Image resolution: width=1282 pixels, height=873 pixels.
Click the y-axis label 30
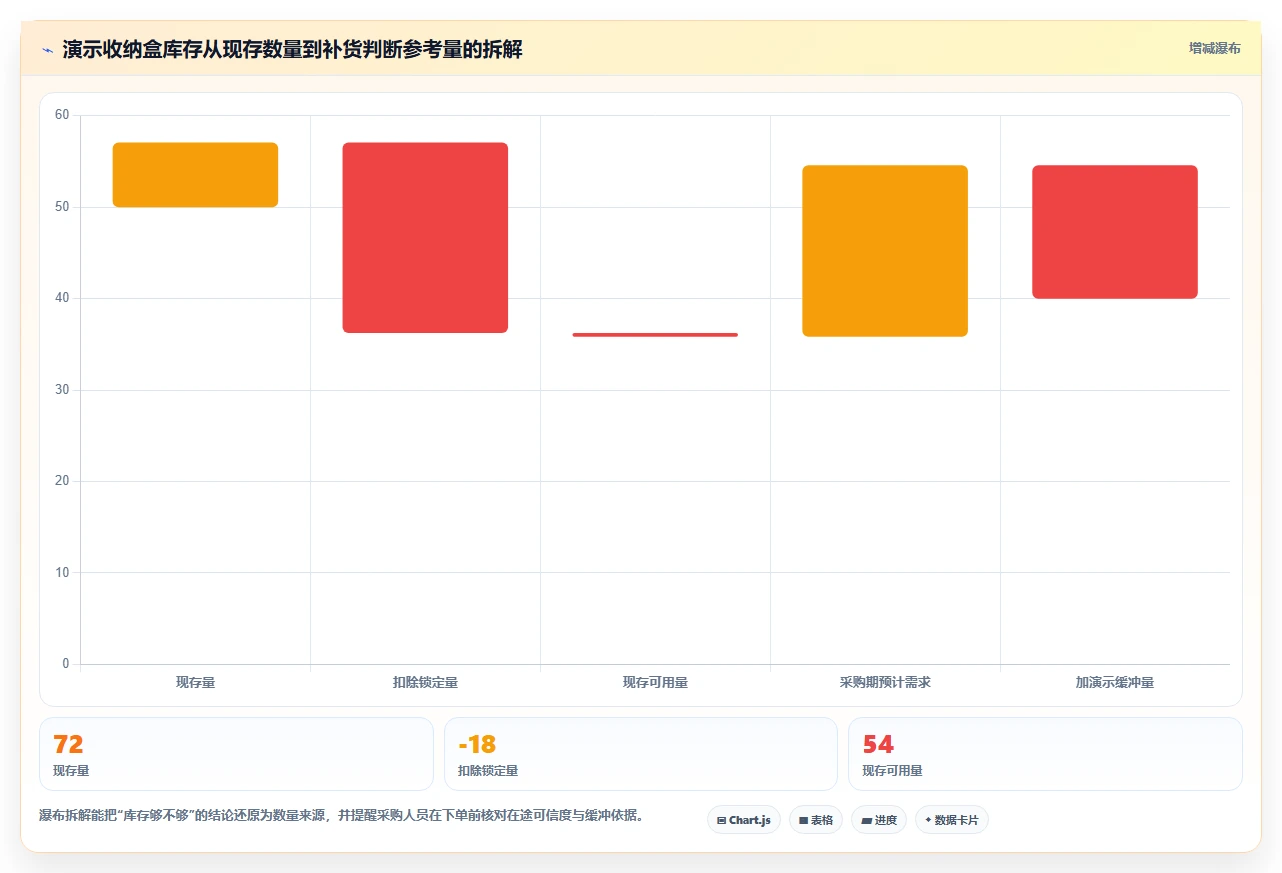pyautogui.click(x=62, y=390)
